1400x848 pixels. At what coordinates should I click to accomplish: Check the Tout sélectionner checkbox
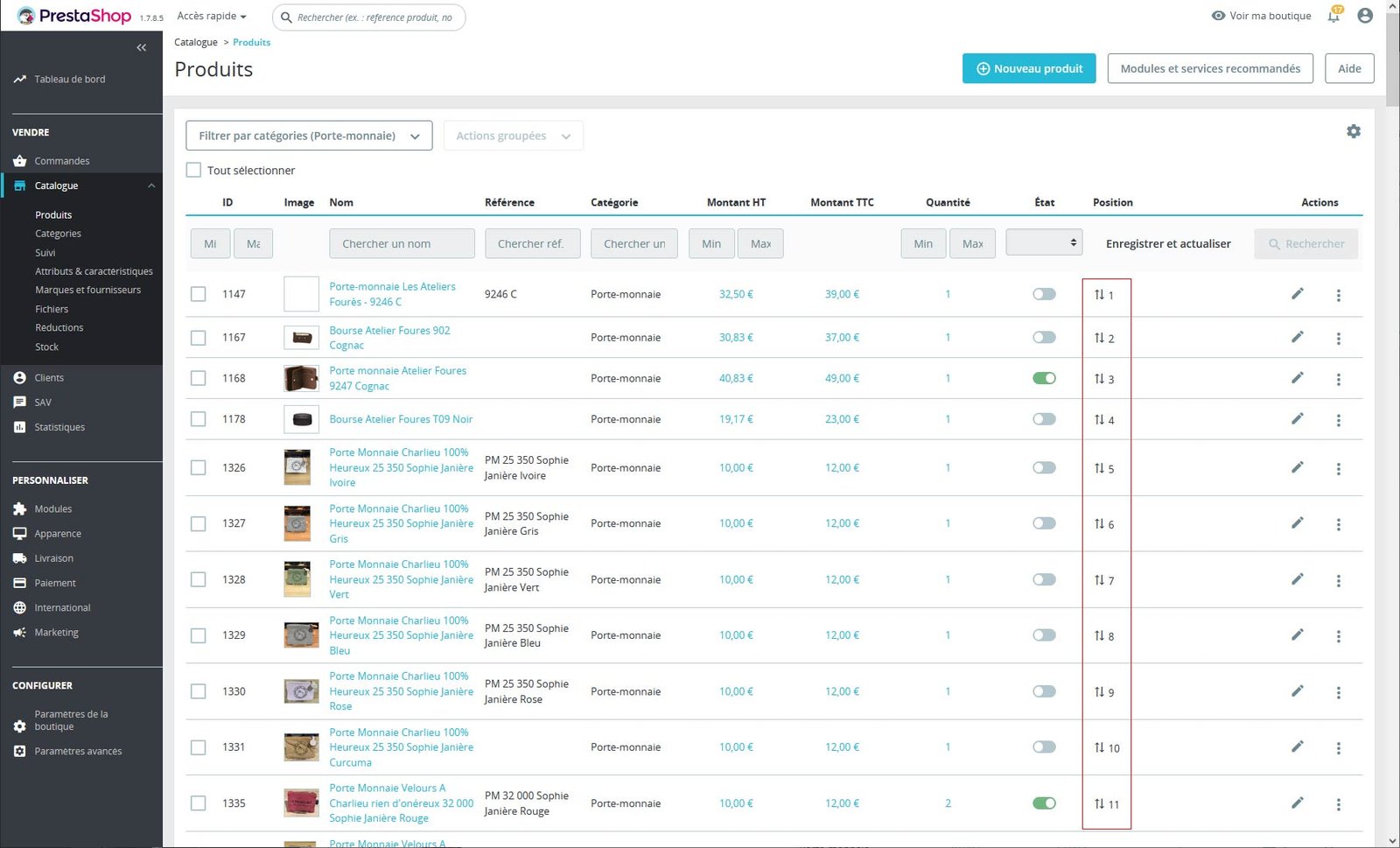pyautogui.click(x=194, y=171)
